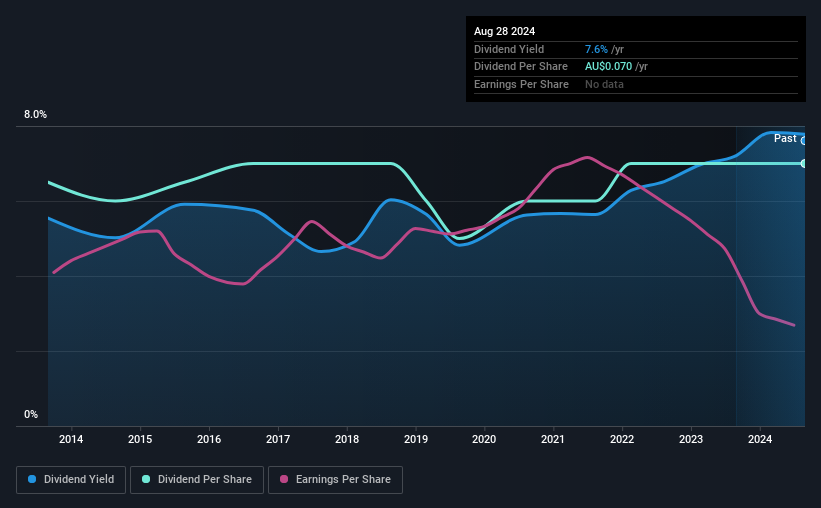Click the 2023 x-axis label
This screenshot has height=508, width=821.
coord(691,439)
